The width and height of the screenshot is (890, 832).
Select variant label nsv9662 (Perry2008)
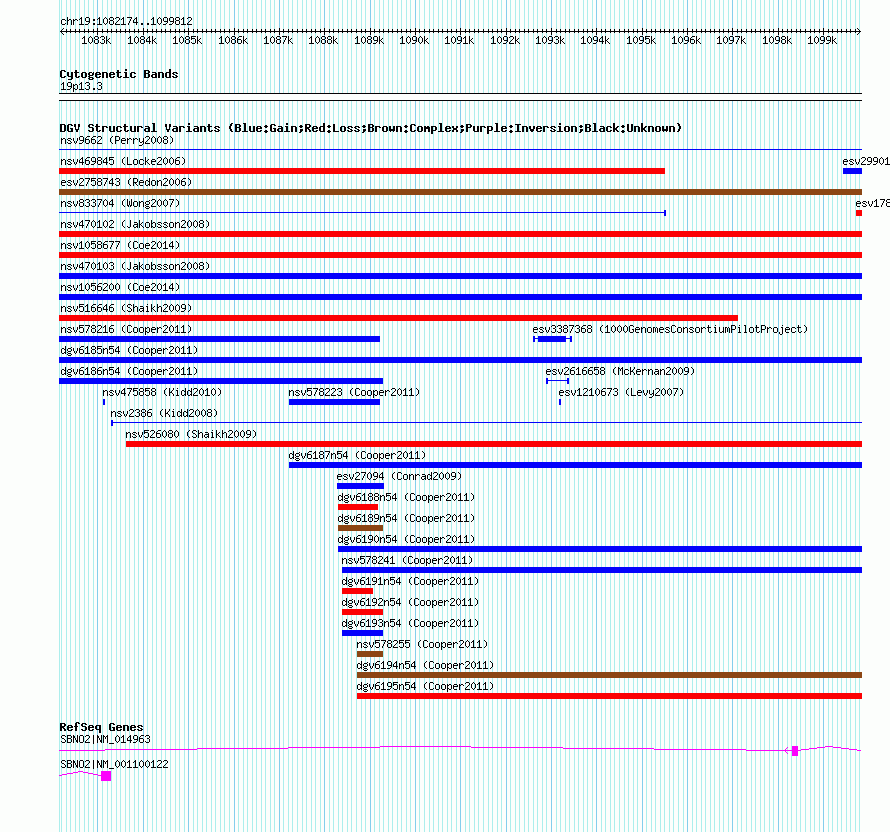click(x=117, y=140)
